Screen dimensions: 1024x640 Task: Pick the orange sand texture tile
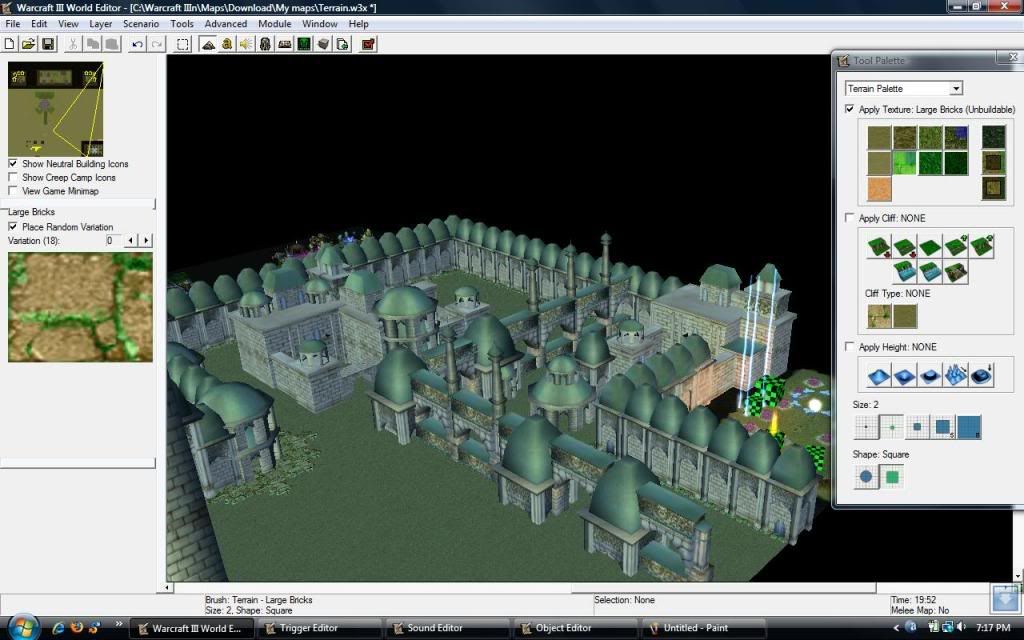(x=879, y=189)
